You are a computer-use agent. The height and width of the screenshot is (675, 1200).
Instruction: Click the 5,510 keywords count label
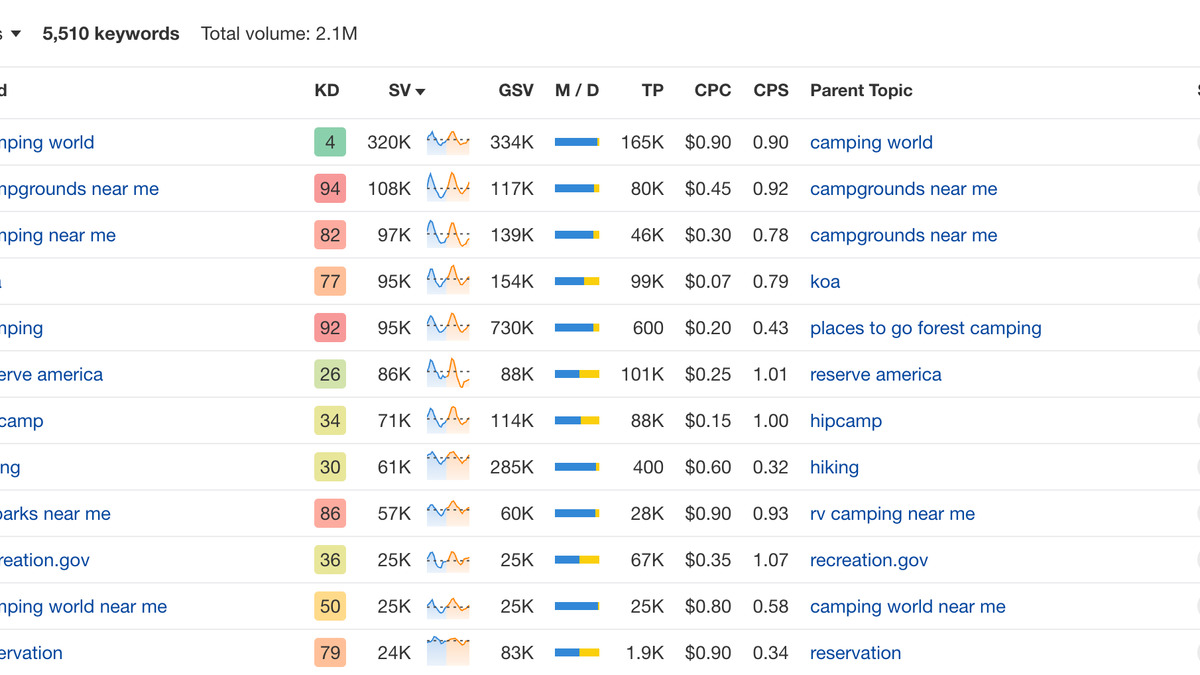pos(110,33)
